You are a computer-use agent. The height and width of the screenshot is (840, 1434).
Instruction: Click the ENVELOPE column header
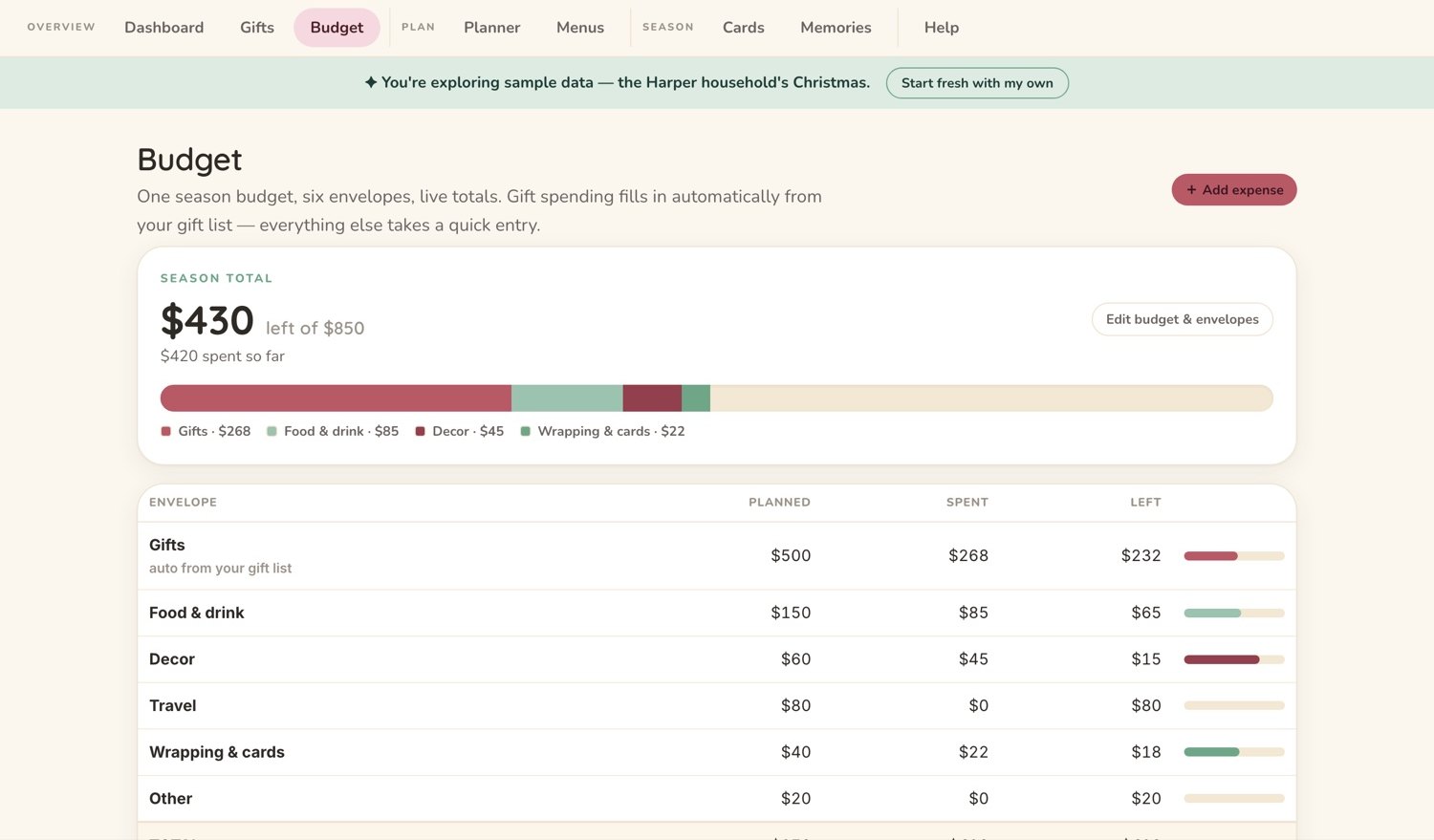pos(183,503)
